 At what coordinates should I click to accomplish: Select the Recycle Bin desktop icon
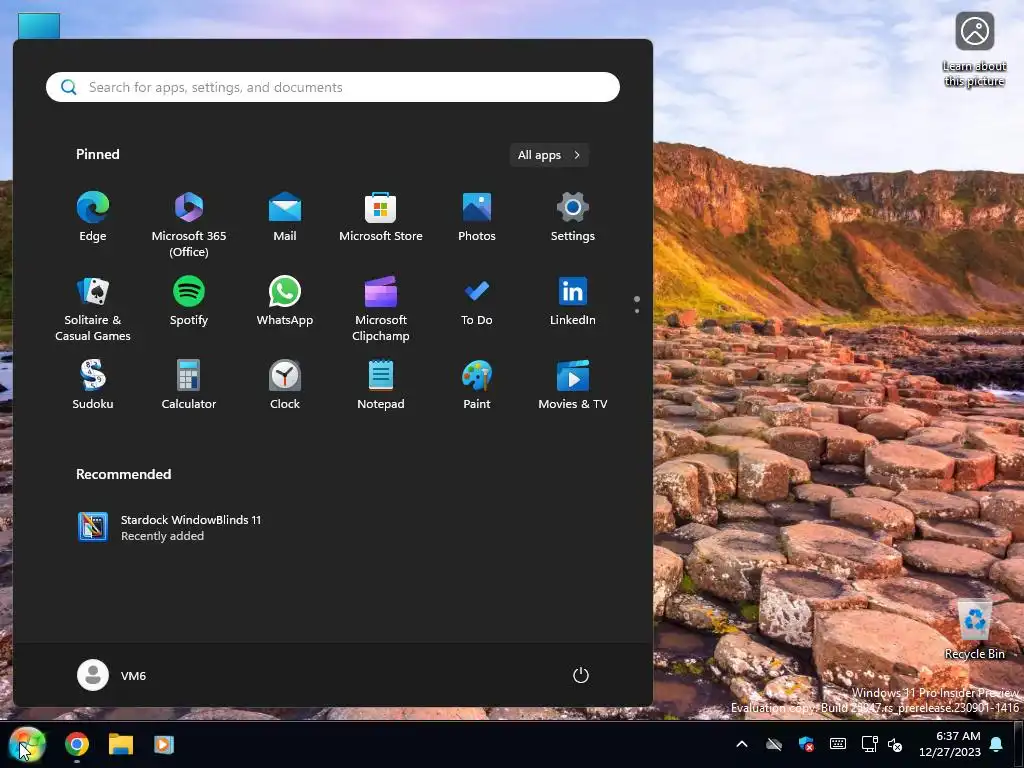pyautogui.click(x=974, y=630)
